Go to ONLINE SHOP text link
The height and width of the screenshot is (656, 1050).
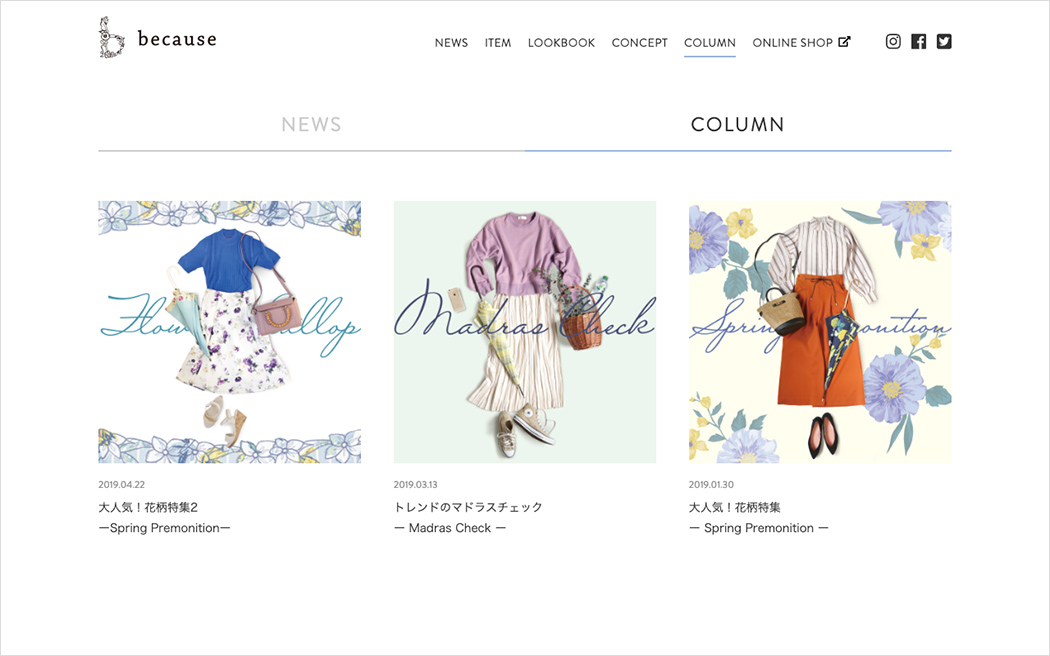pos(792,43)
